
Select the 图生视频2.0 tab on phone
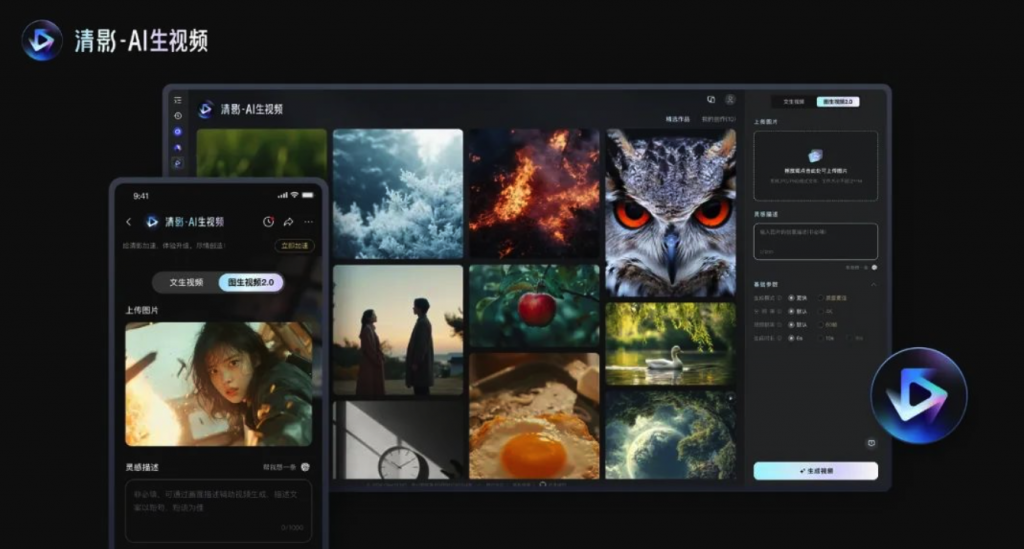251,282
